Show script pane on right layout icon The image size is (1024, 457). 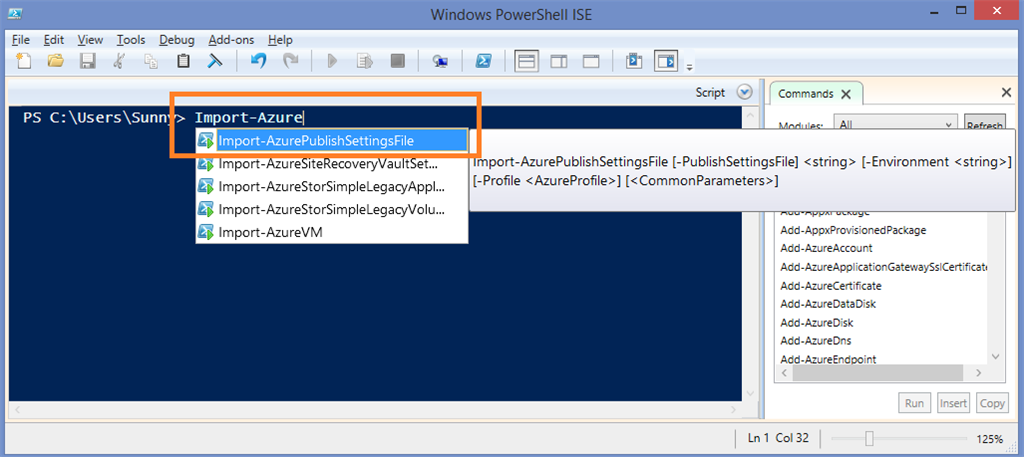click(x=559, y=61)
